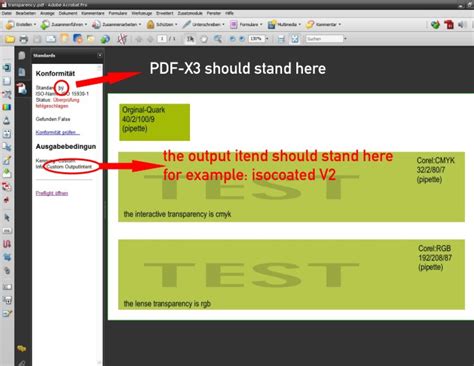Select the arrow pointer tool in left toolbar
This screenshot has height=366, width=474.
click(7, 218)
